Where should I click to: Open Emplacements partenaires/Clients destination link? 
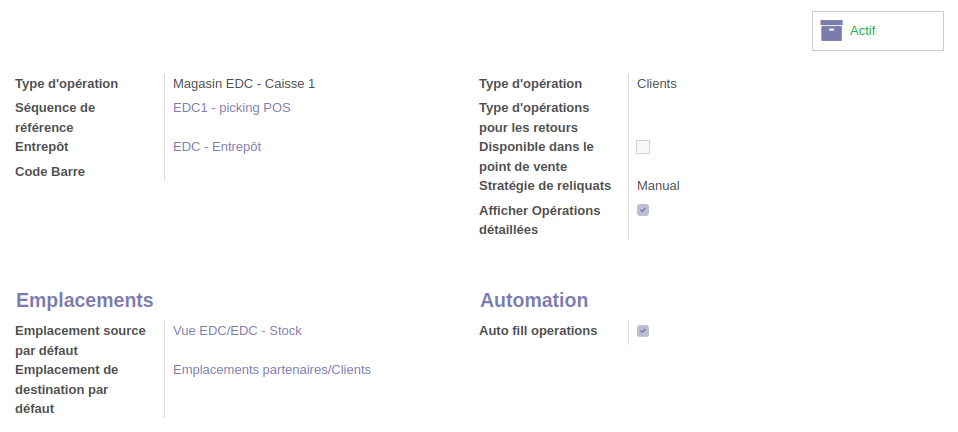tap(271, 370)
